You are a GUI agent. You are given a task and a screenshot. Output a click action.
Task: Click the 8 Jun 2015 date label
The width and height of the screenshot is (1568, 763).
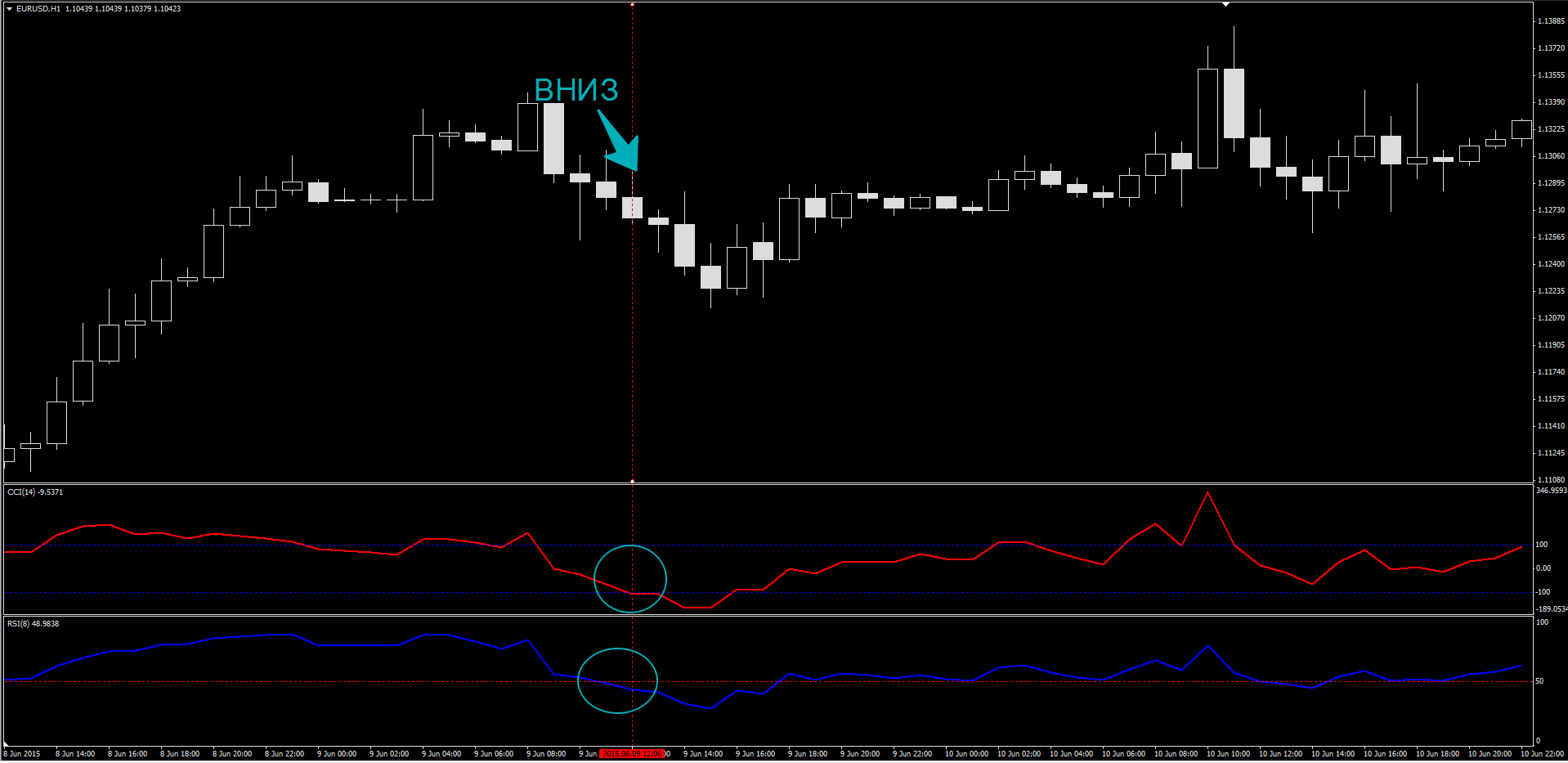pyautogui.click(x=22, y=754)
